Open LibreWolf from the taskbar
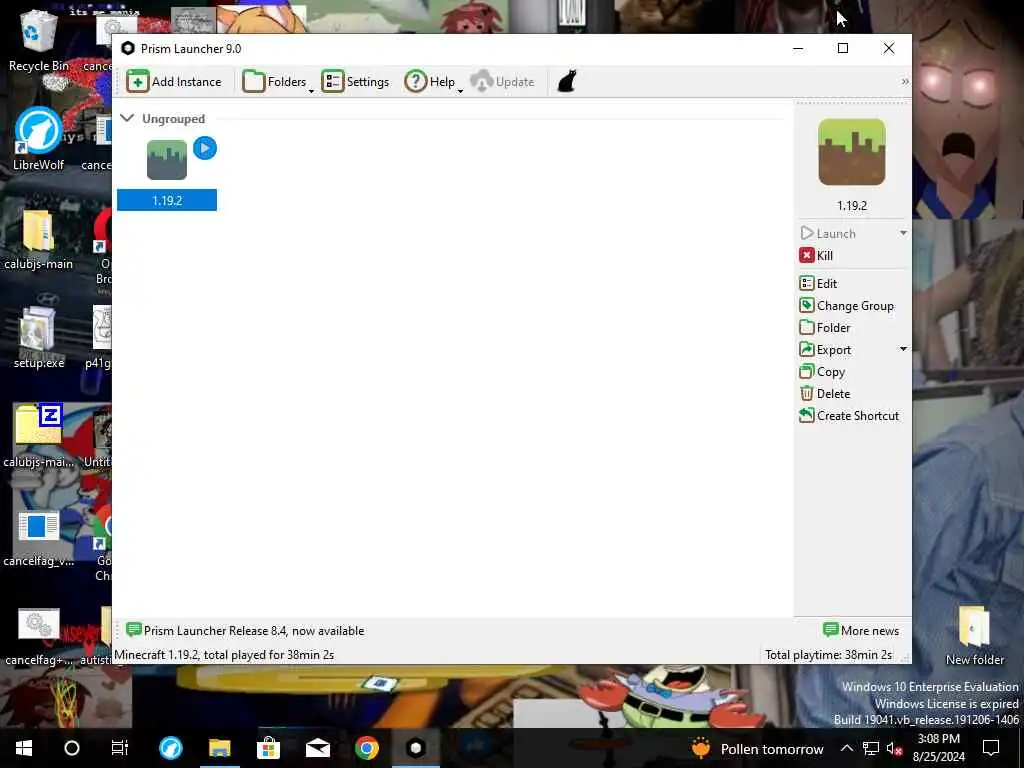Screen dimensions: 1024x768 click(171, 748)
